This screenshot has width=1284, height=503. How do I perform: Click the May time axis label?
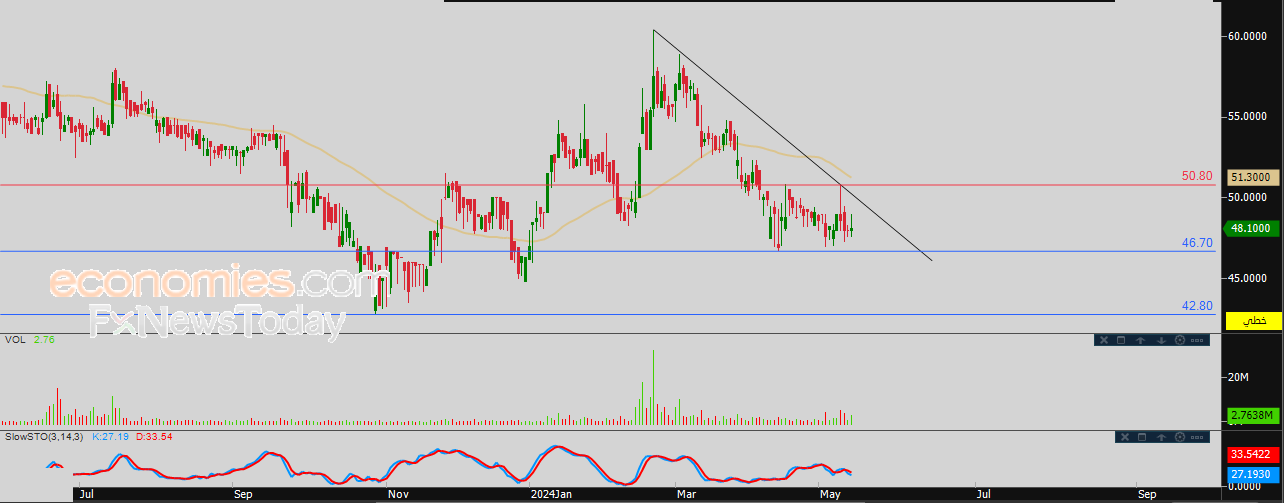830,494
